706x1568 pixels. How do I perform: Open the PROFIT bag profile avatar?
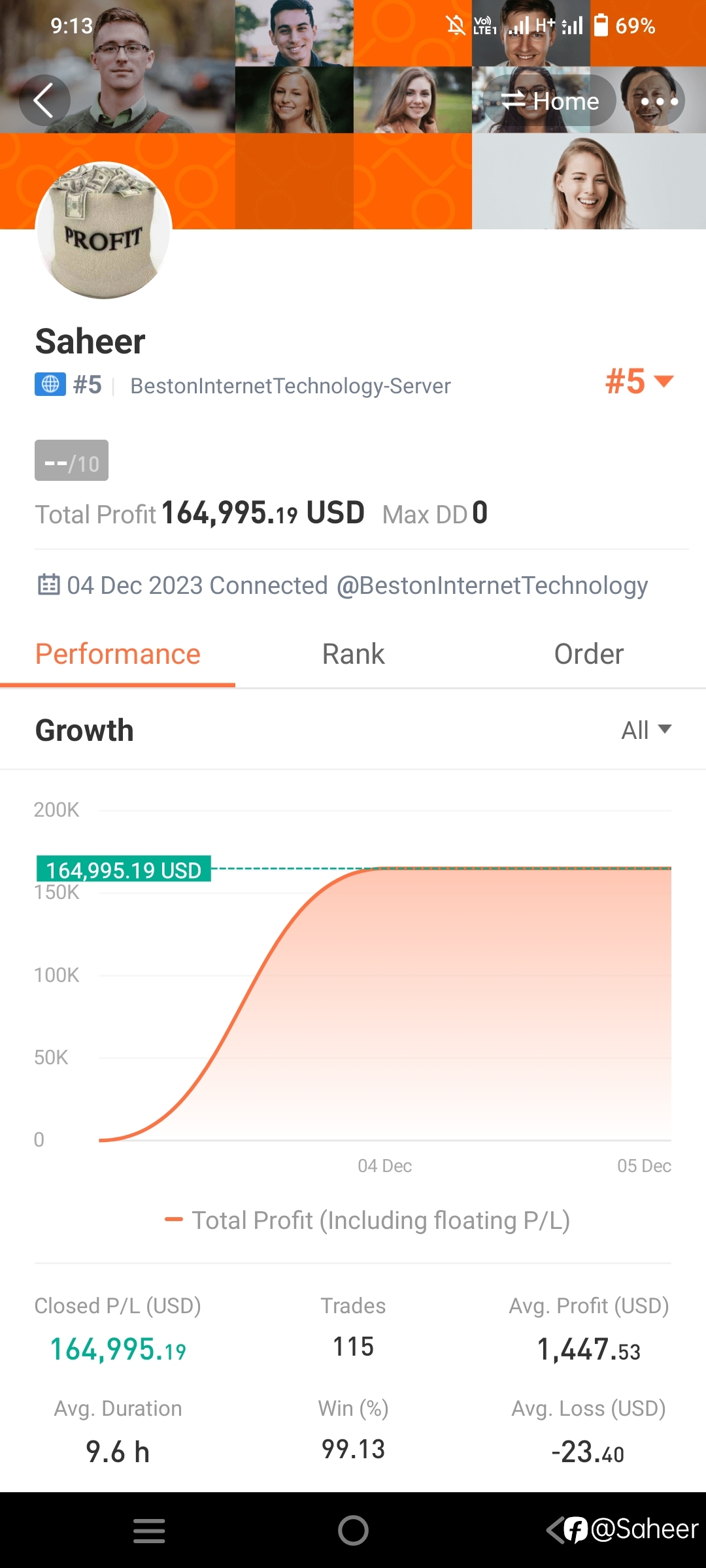pos(103,230)
